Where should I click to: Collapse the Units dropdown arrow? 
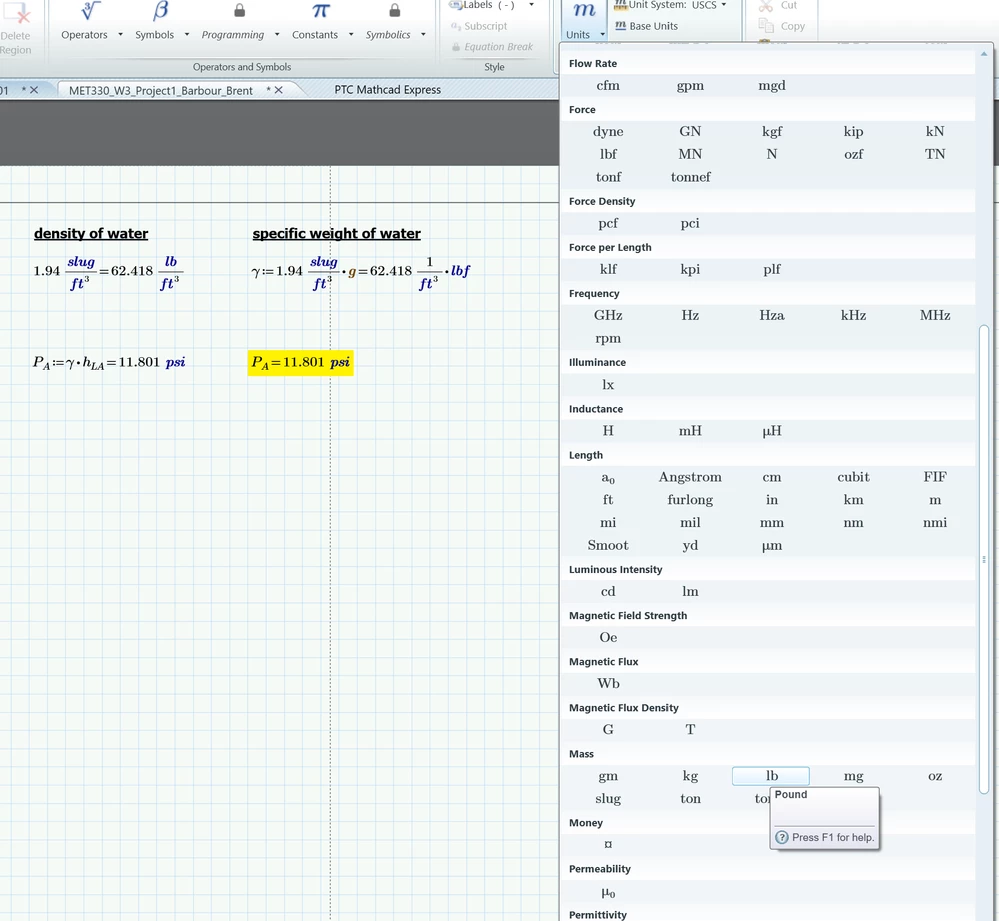[602, 34]
